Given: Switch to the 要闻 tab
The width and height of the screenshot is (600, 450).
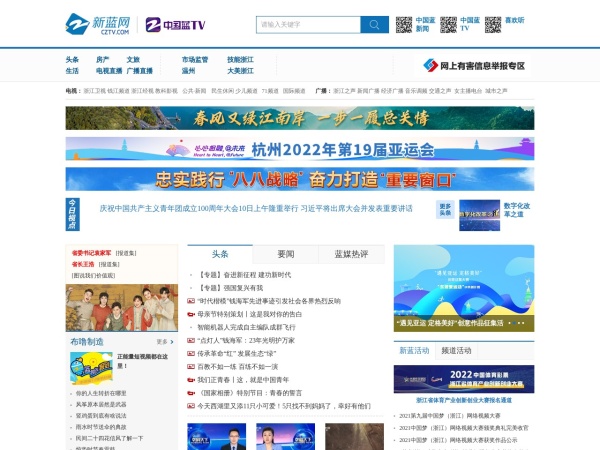Looking at the screenshot, I should coord(285,254).
